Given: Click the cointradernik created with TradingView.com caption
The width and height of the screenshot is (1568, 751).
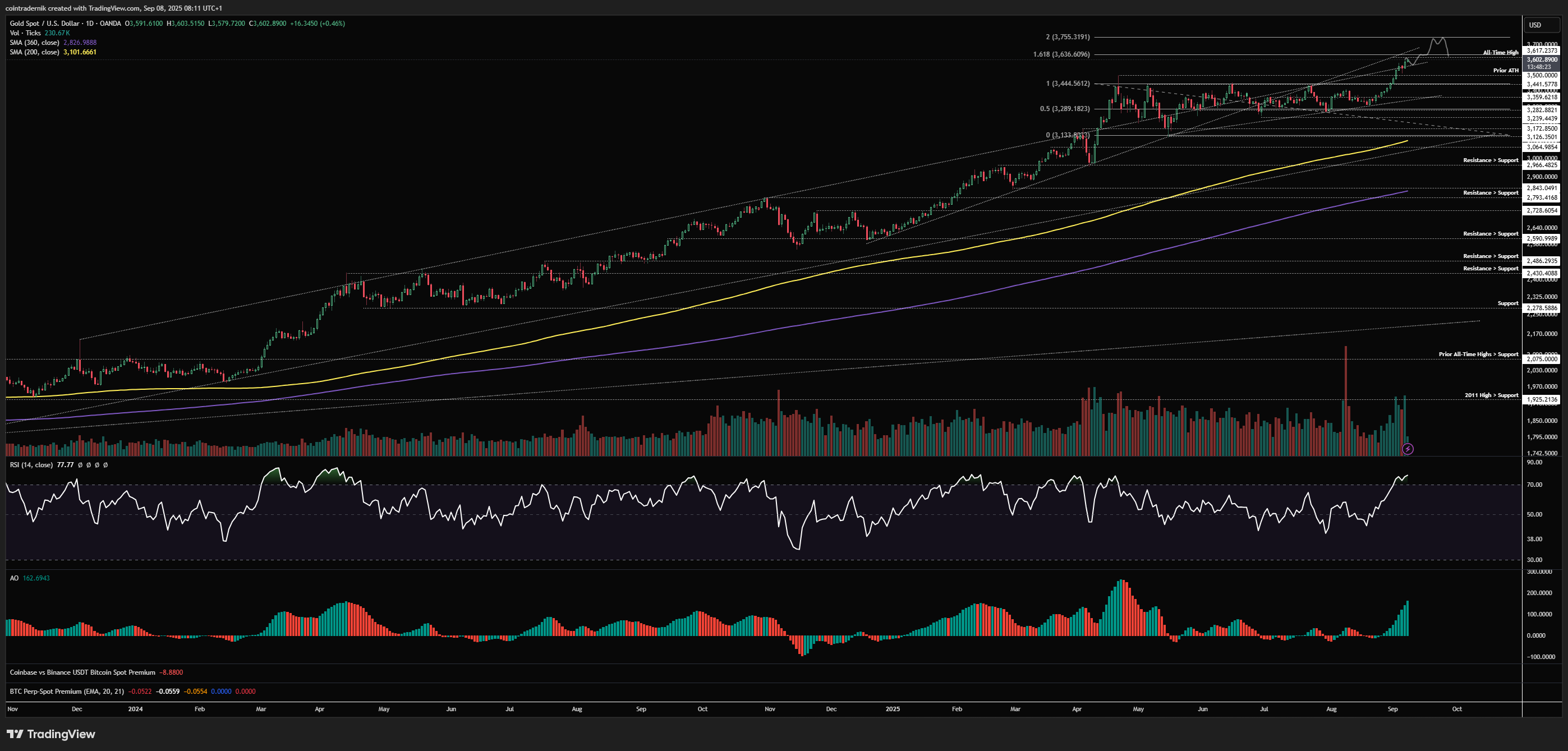Looking at the screenshot, I should (113, 8).
